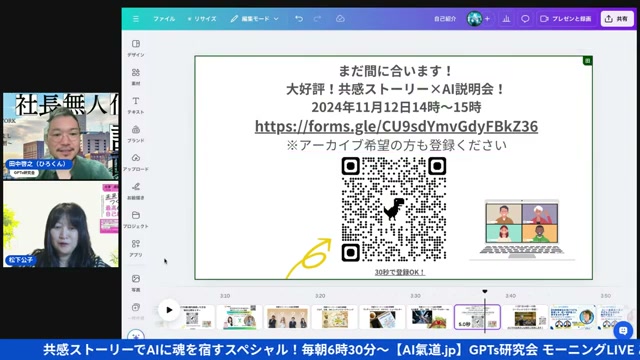Open the user profile avatar
The width and height of the screenshot is (640, 360).
pos(474,19)
